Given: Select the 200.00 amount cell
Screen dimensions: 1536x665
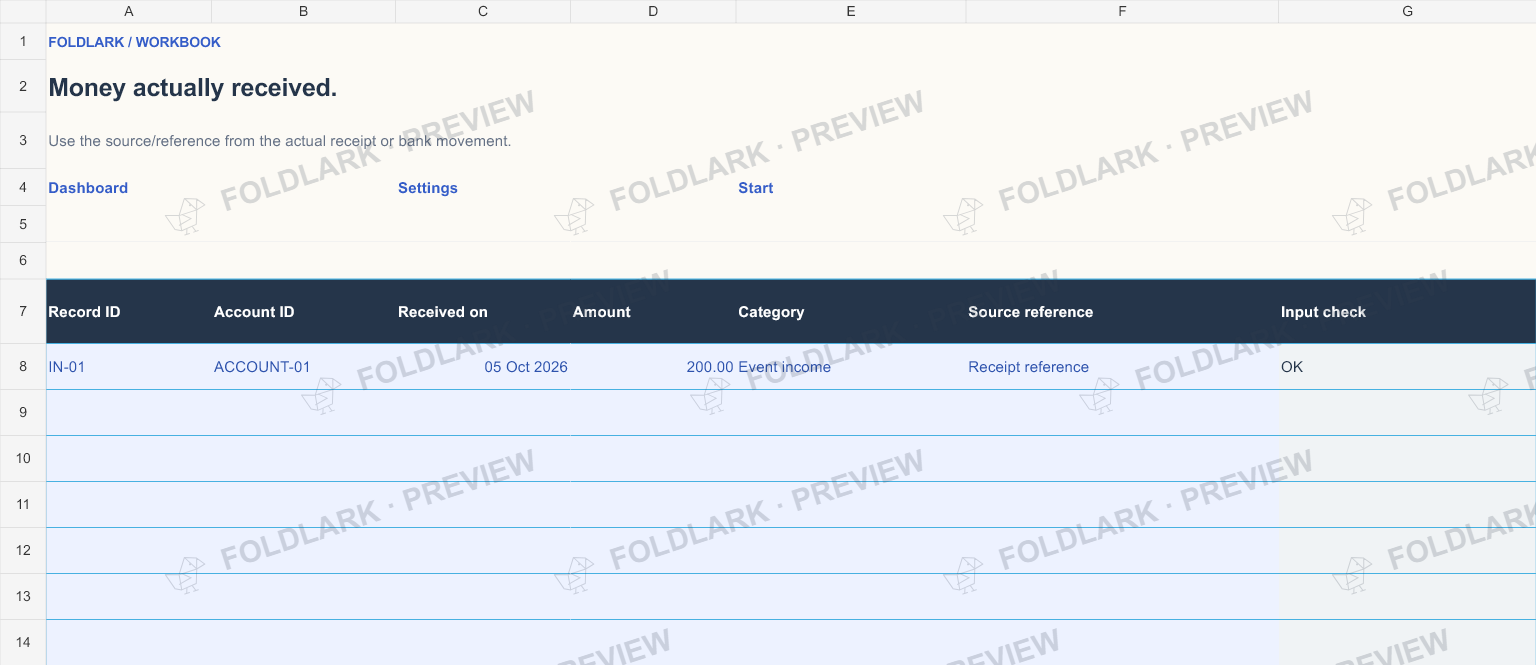Looking at the screenshot, I should (653, 367).
